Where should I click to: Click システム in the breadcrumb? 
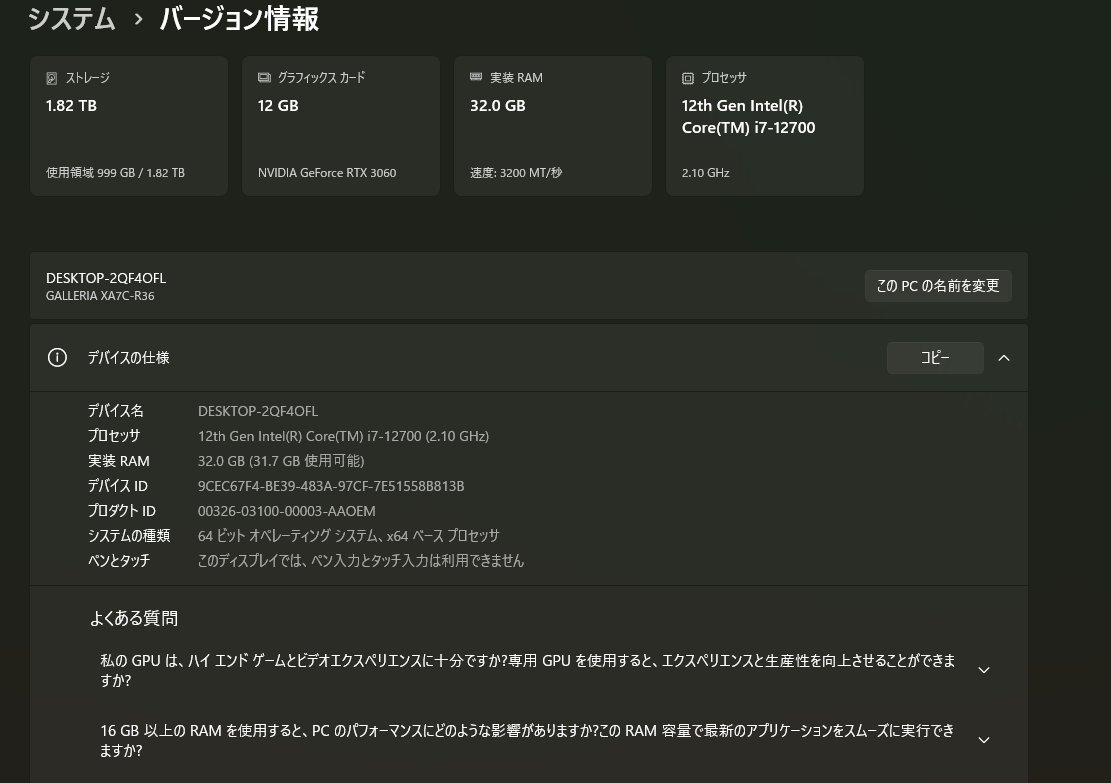(x=71, y=19)
